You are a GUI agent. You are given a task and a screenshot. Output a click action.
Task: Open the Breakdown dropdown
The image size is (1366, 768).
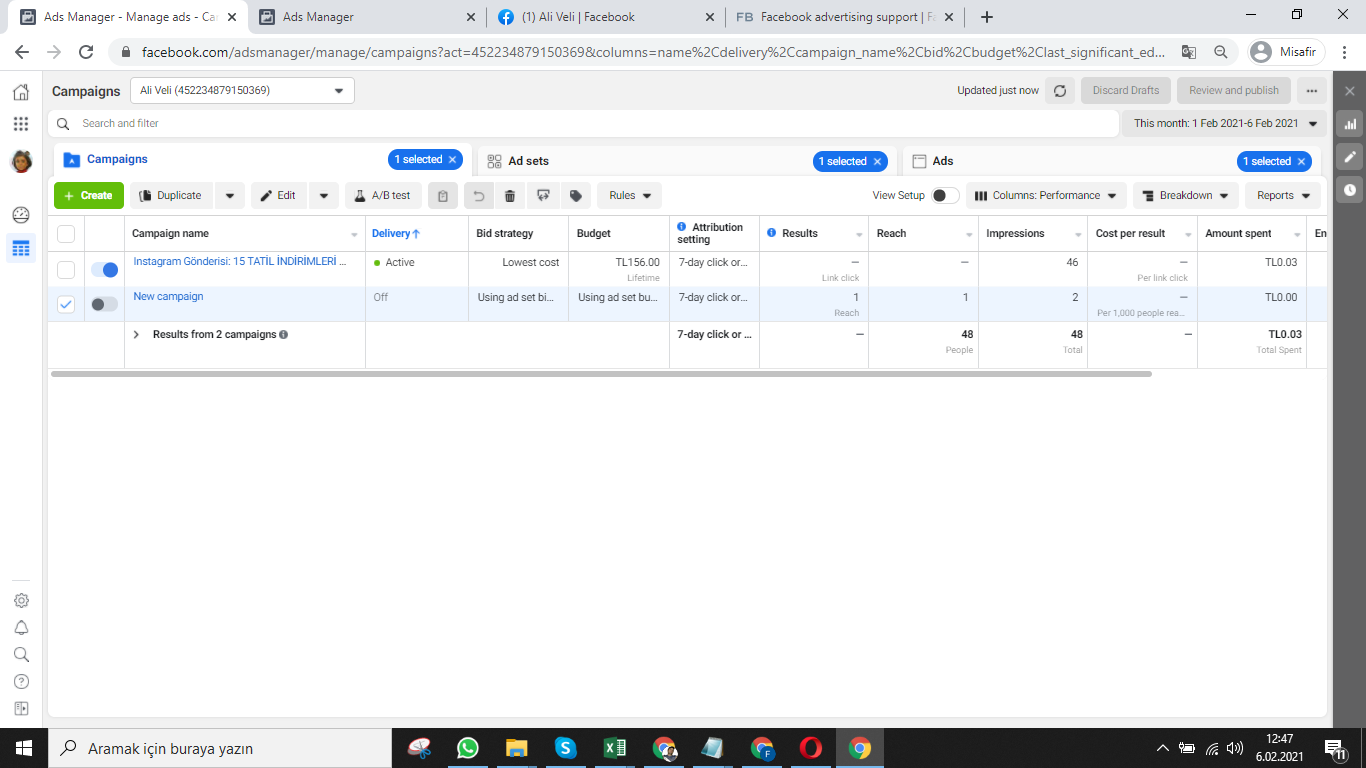(x=1186, y=196)
